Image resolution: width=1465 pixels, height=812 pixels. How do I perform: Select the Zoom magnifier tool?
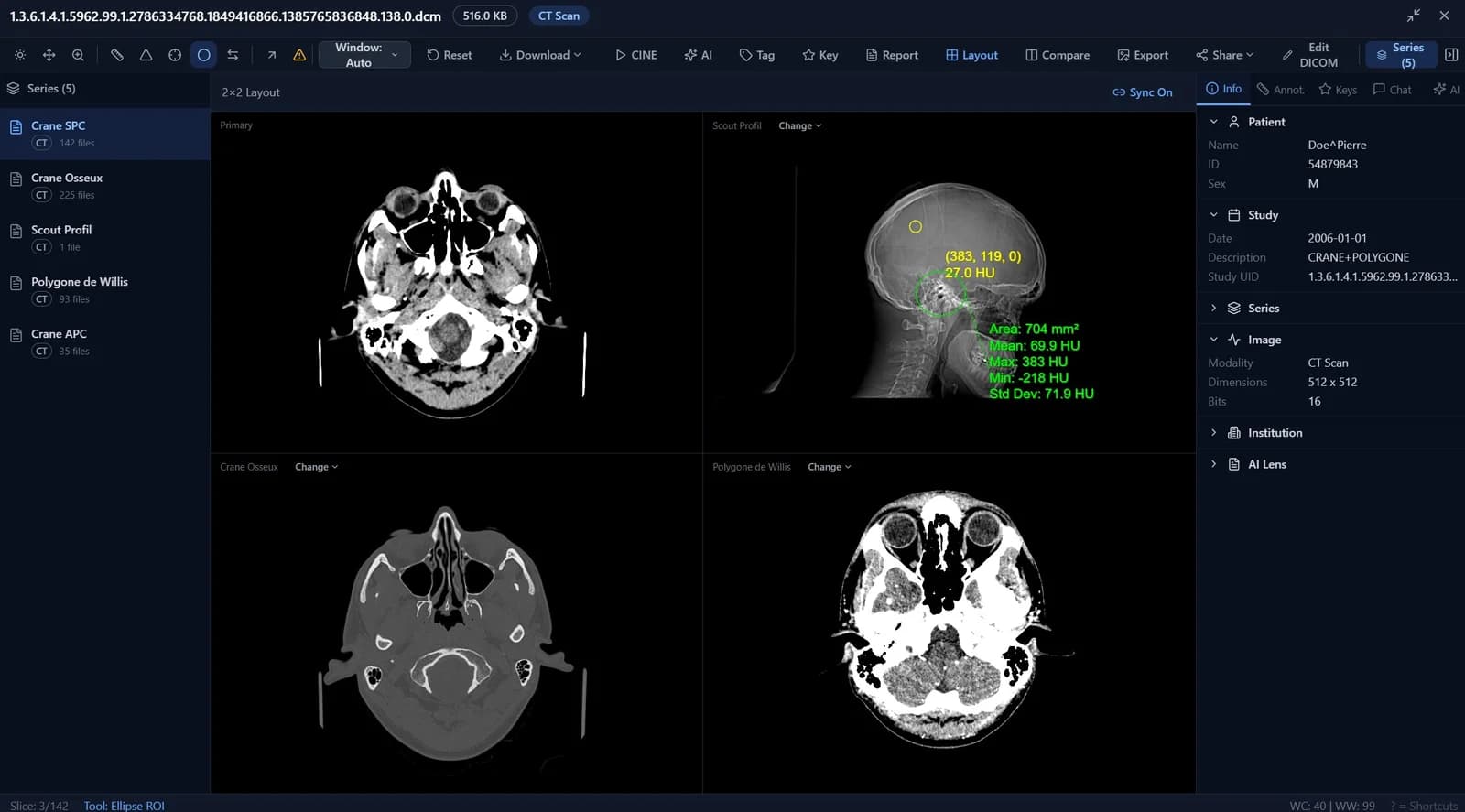(78, 55)
